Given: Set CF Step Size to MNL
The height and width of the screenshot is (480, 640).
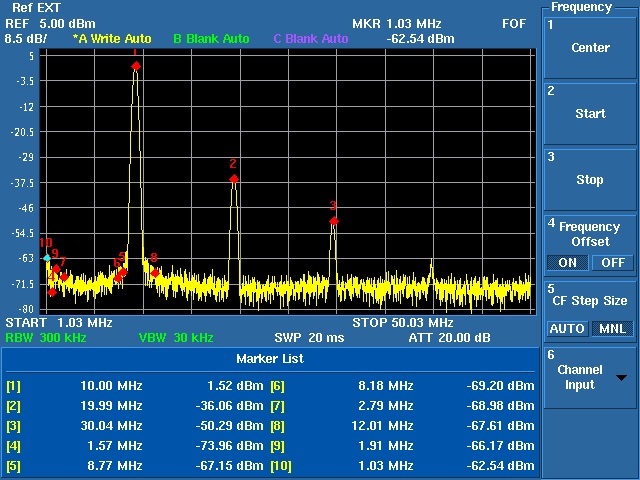Looking at the screenshot, I should coord(612,329).
